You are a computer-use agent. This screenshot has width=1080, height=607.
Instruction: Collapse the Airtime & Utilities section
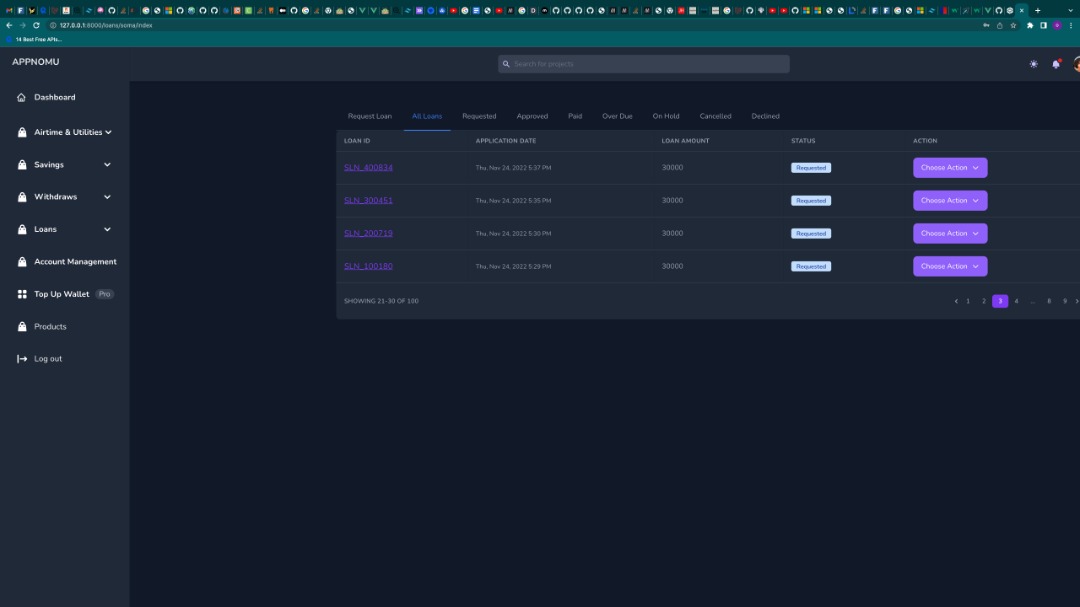tap(107, 131)
